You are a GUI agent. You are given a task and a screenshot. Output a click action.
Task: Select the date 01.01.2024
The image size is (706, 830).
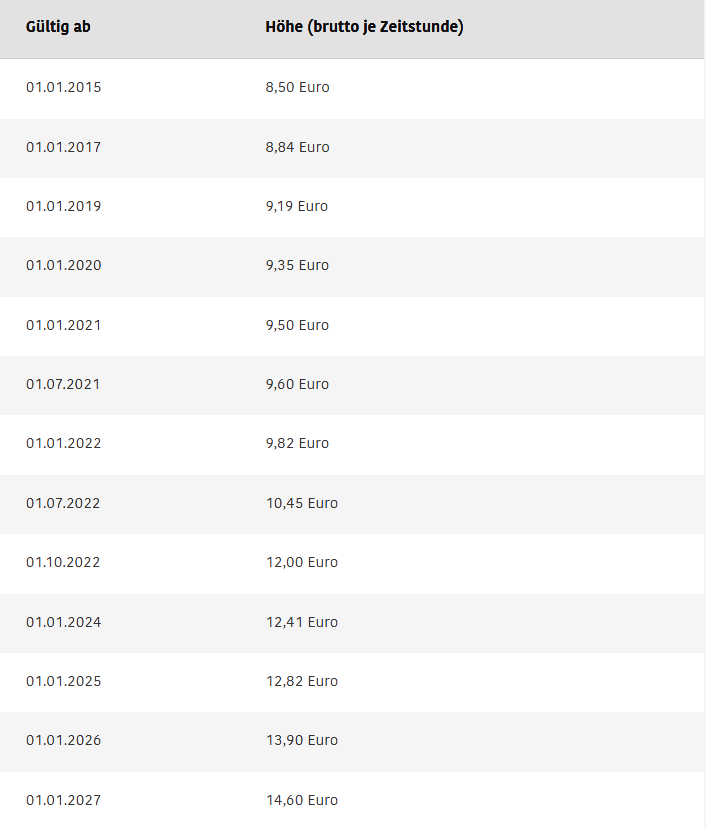(x=64, y=622)
